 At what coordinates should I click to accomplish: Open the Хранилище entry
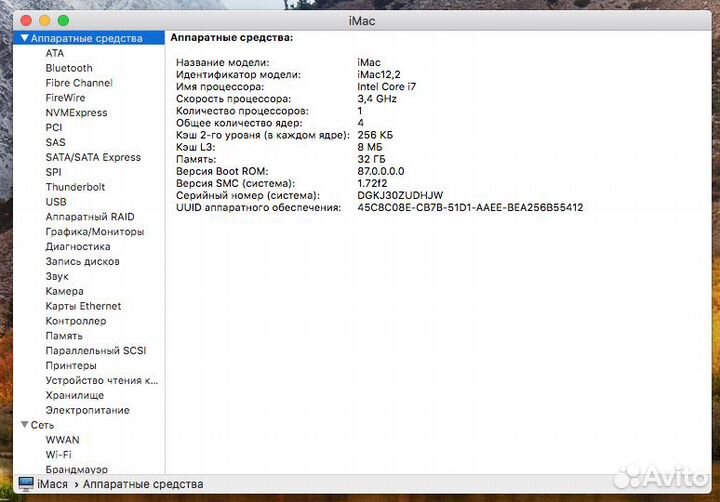pyautogui.click(x=74, y=395)
